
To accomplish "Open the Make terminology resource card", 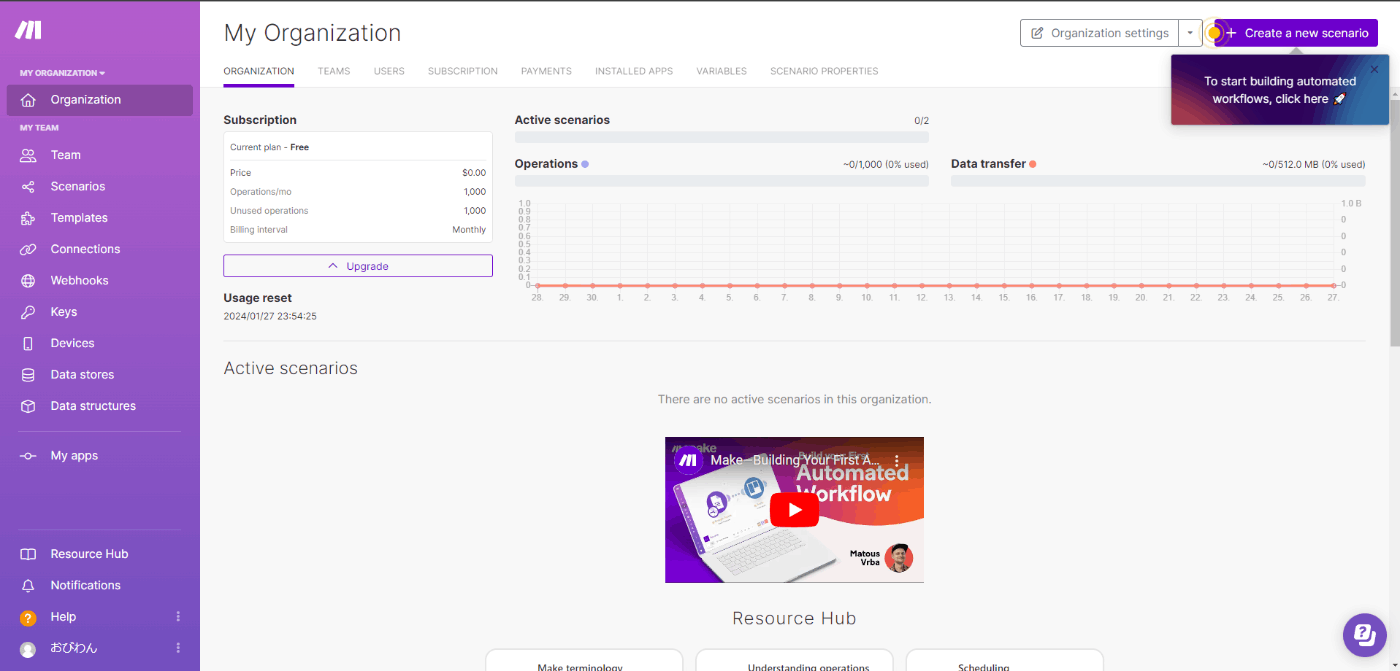I will pos(584,661).
